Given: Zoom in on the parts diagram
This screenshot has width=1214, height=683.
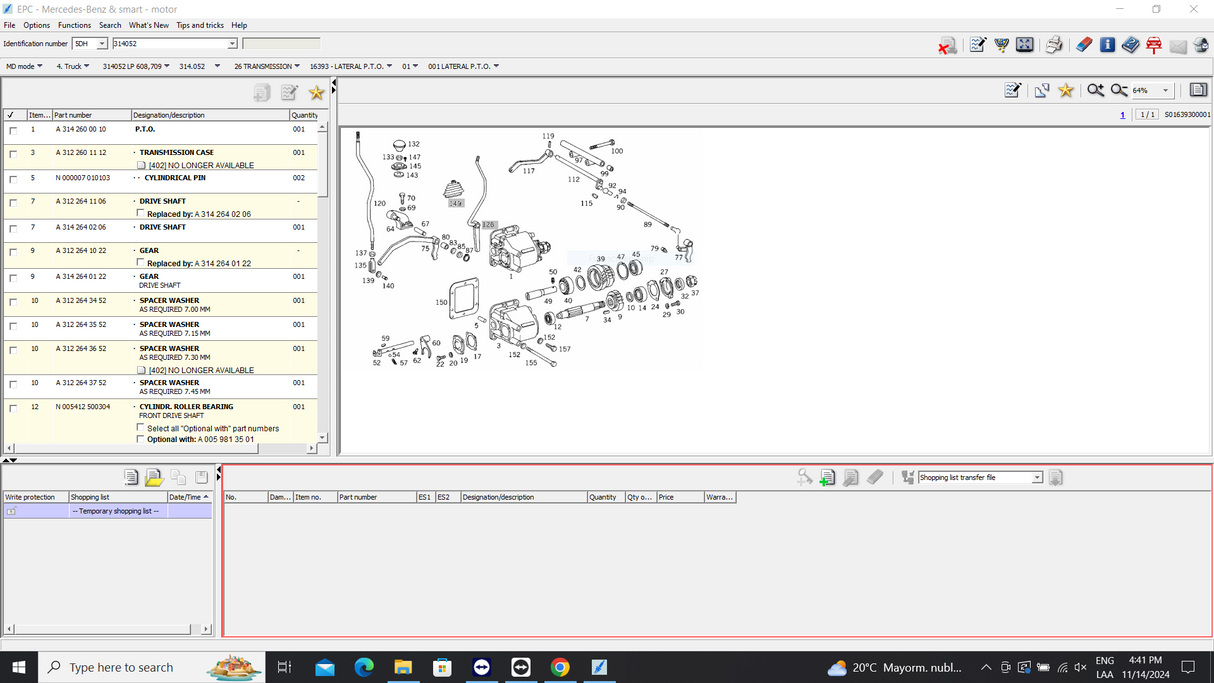Looking at the screenshot, I should 1095,90.
